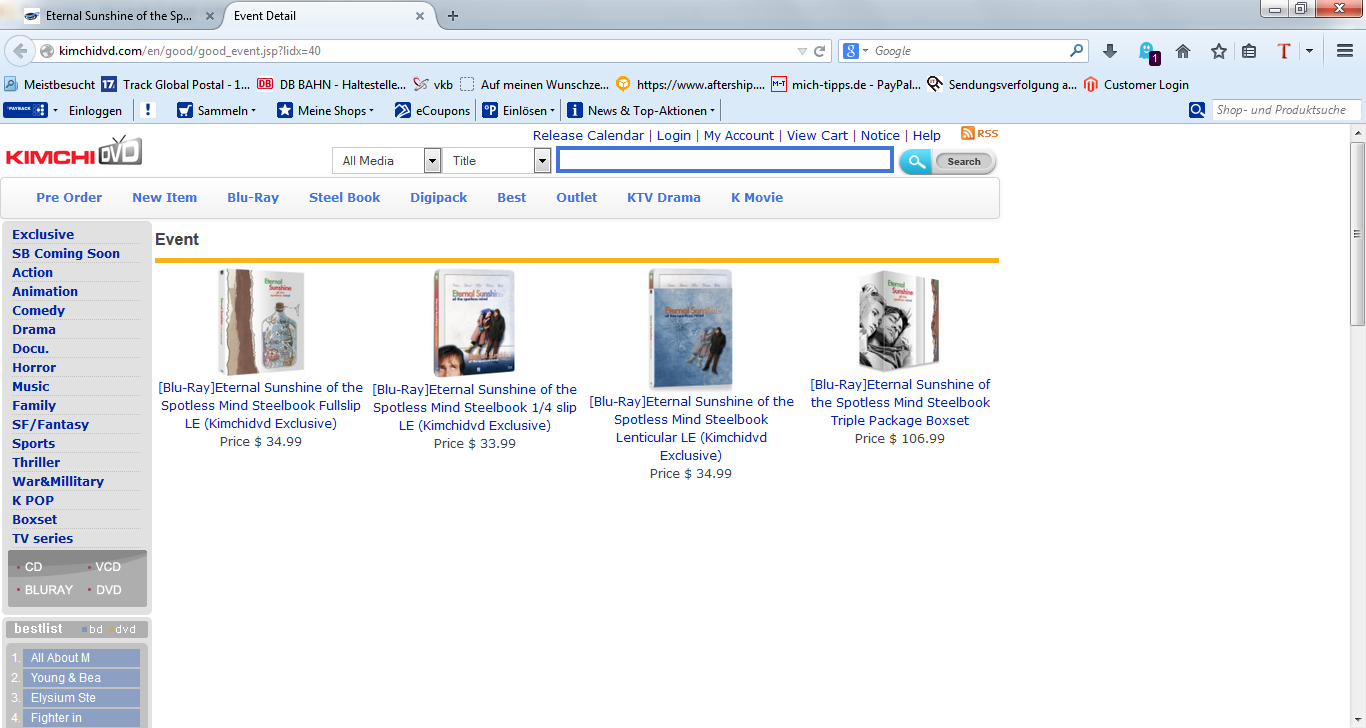
Task: Click the red T toolbar icon
Action: [1284, 51]
